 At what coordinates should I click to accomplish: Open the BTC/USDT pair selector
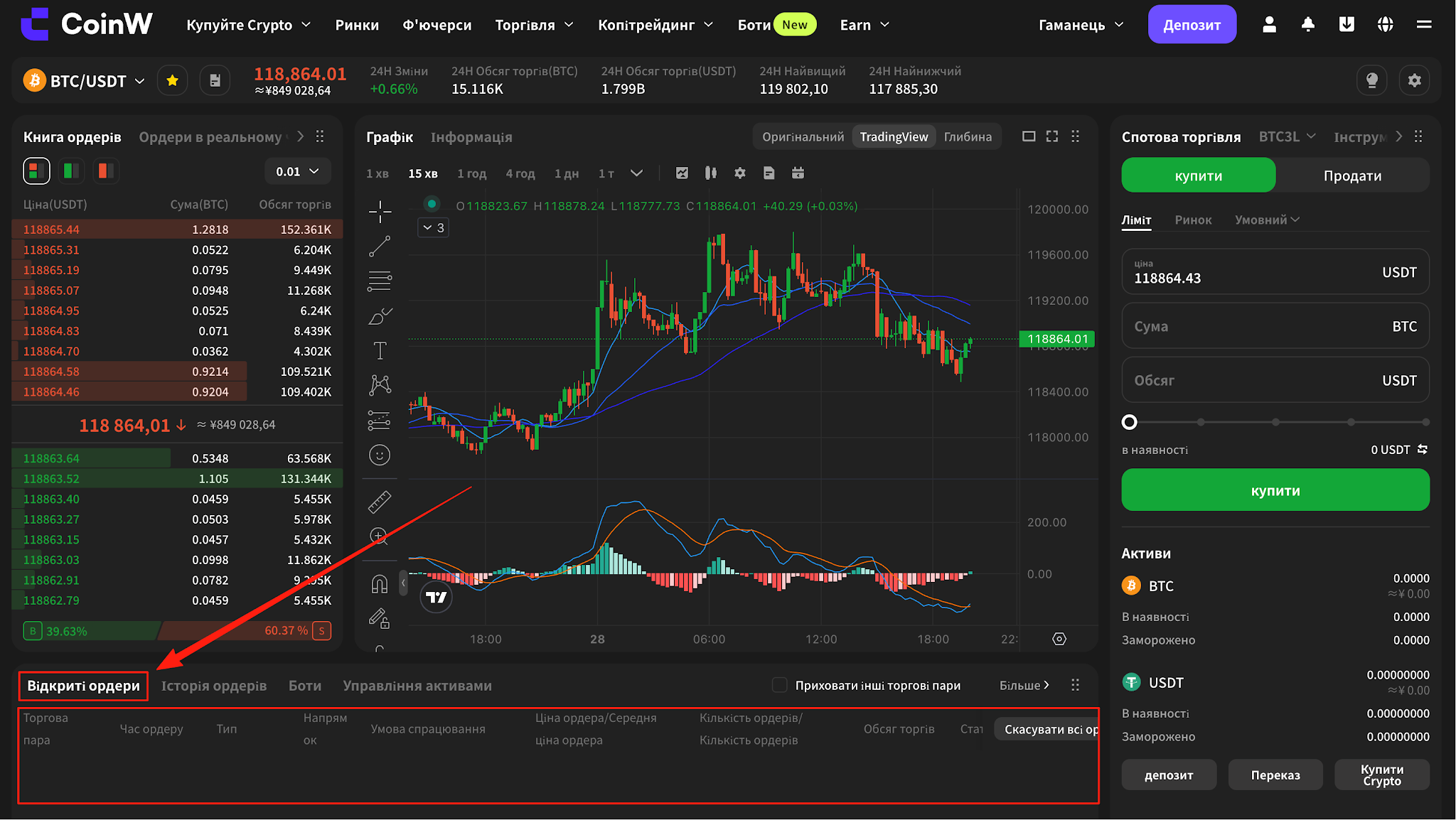[x=85, y=81]
